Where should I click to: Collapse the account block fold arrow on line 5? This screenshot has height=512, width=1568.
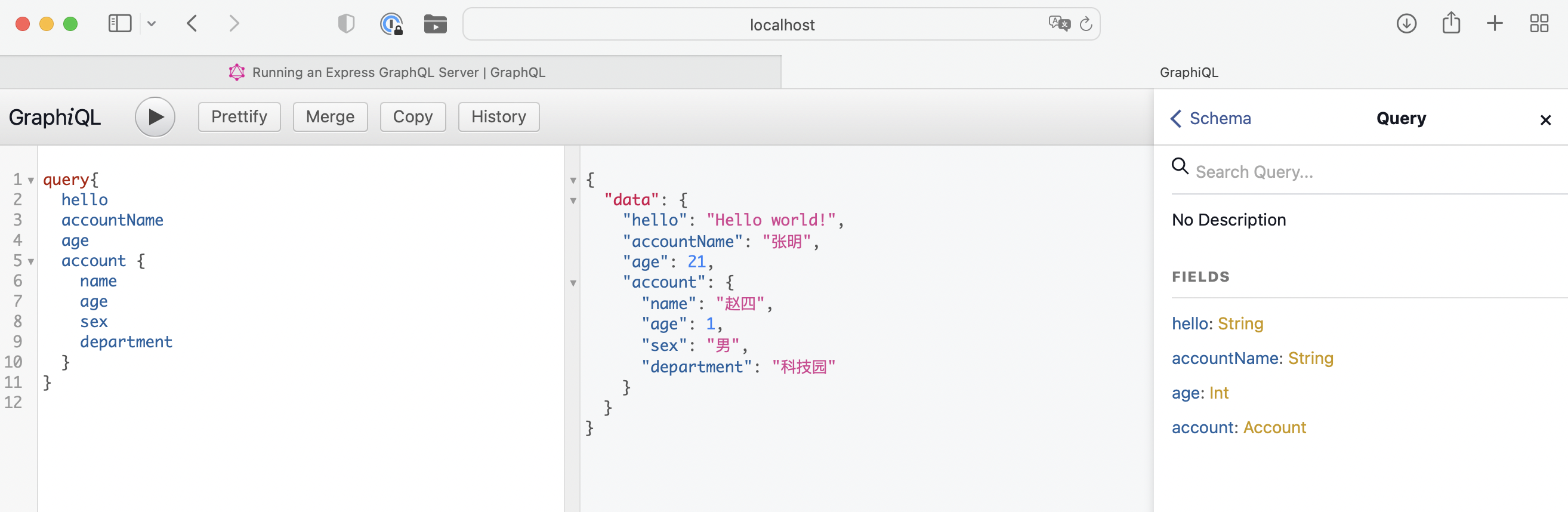click(30, 262)
